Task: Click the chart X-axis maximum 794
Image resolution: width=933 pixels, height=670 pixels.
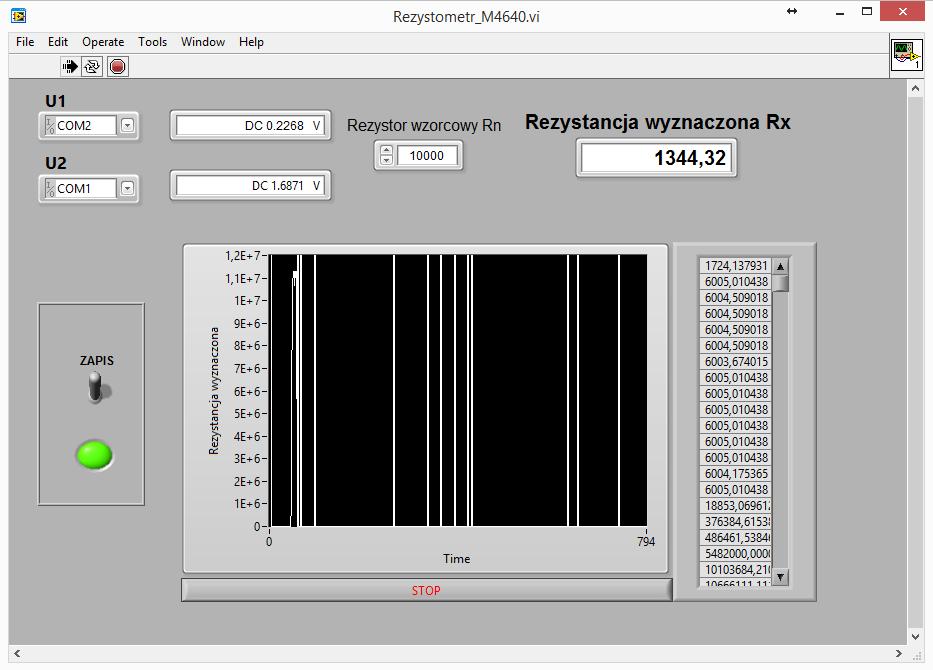Action: point(646,541)
